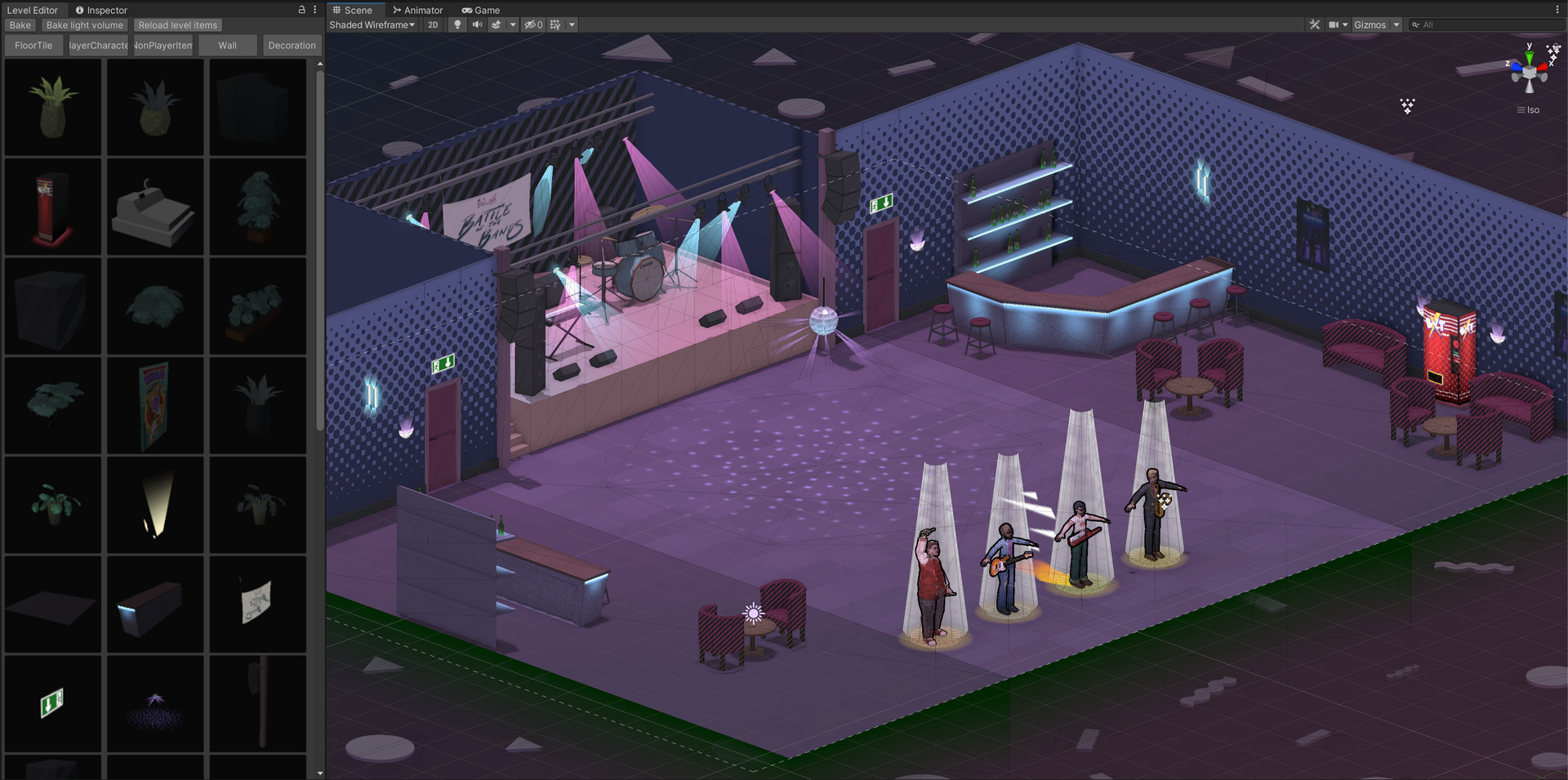Screen dimensions: 1568x780
Task: Pick the purple disco light item
Action: [x=155, y=703]
